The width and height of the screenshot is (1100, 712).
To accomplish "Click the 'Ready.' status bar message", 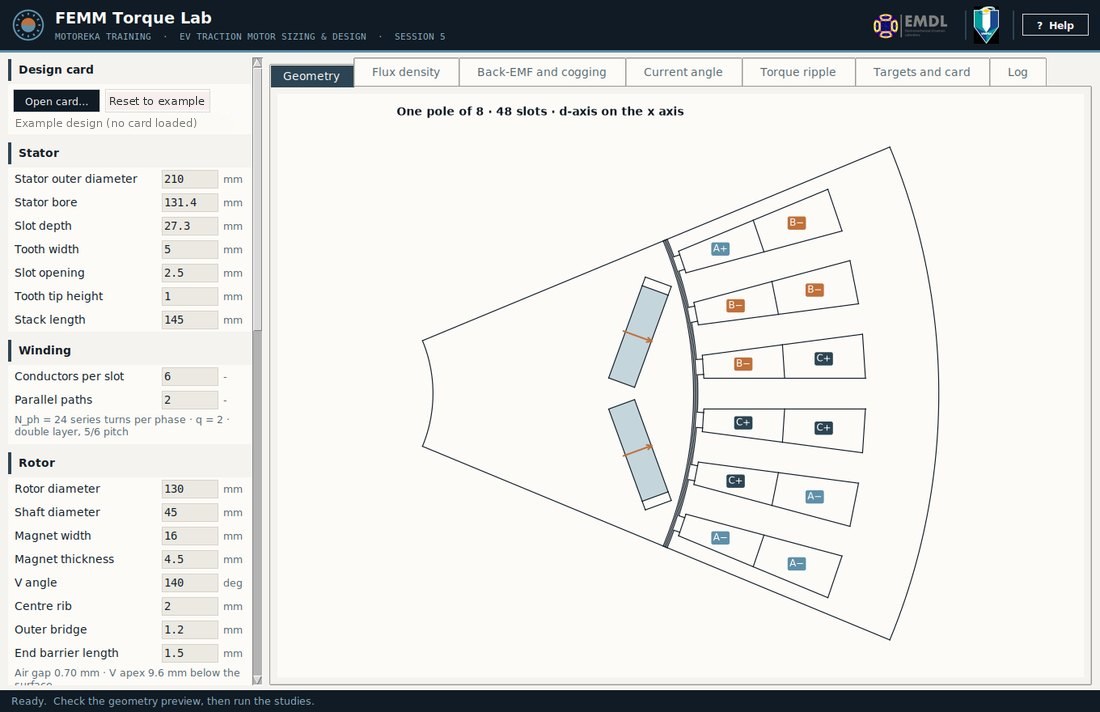I will pos(163,701).
